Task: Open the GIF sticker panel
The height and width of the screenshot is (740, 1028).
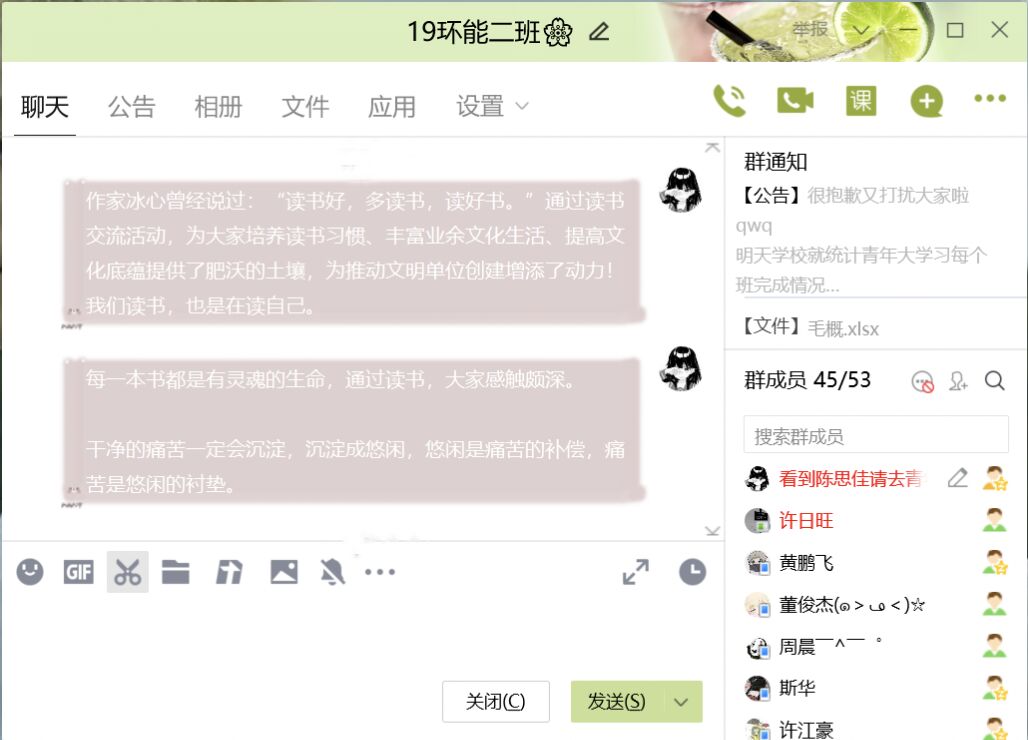Action: click(79, 572)
